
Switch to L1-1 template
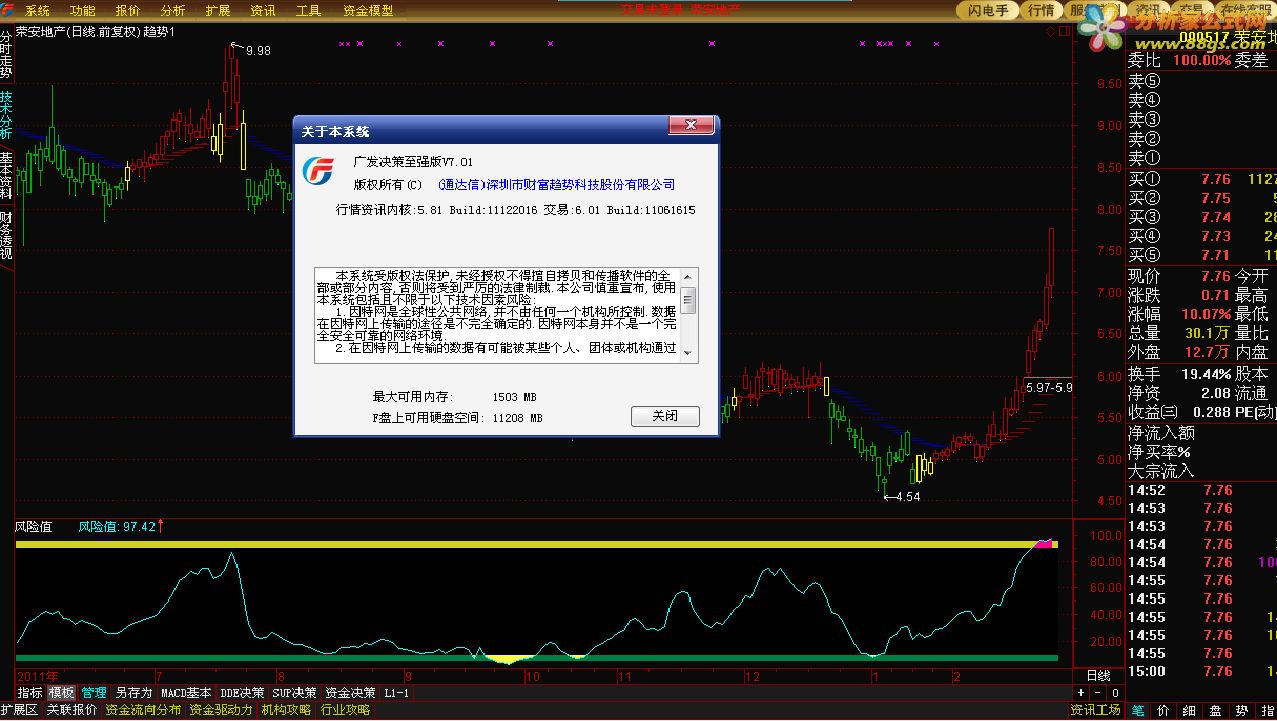tap(397, 692)
